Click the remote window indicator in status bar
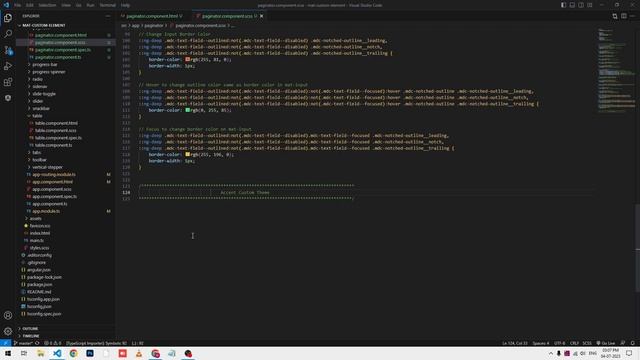 tap(5, 343)
